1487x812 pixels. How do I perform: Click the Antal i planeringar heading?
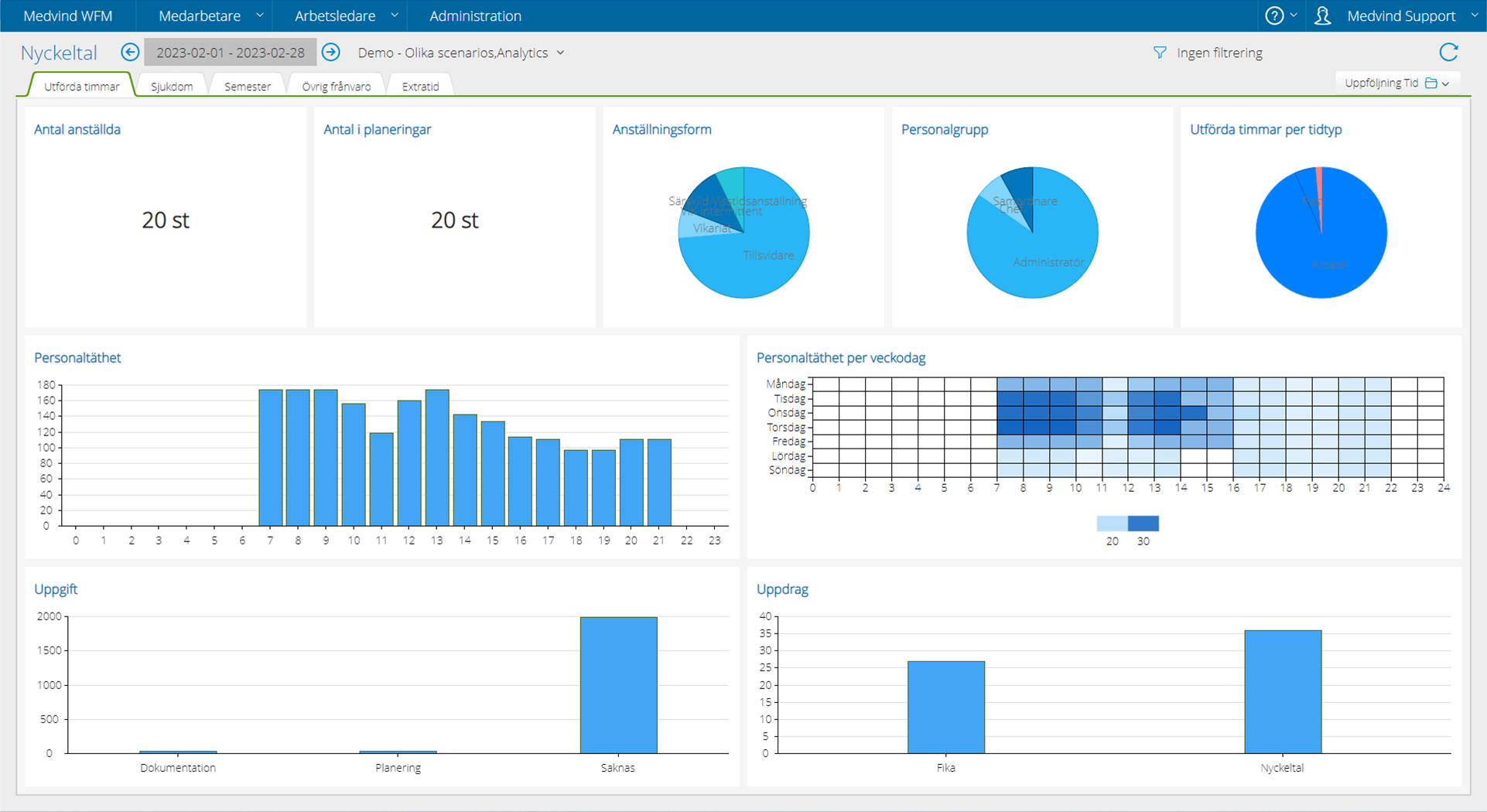(x=377, y=129)
